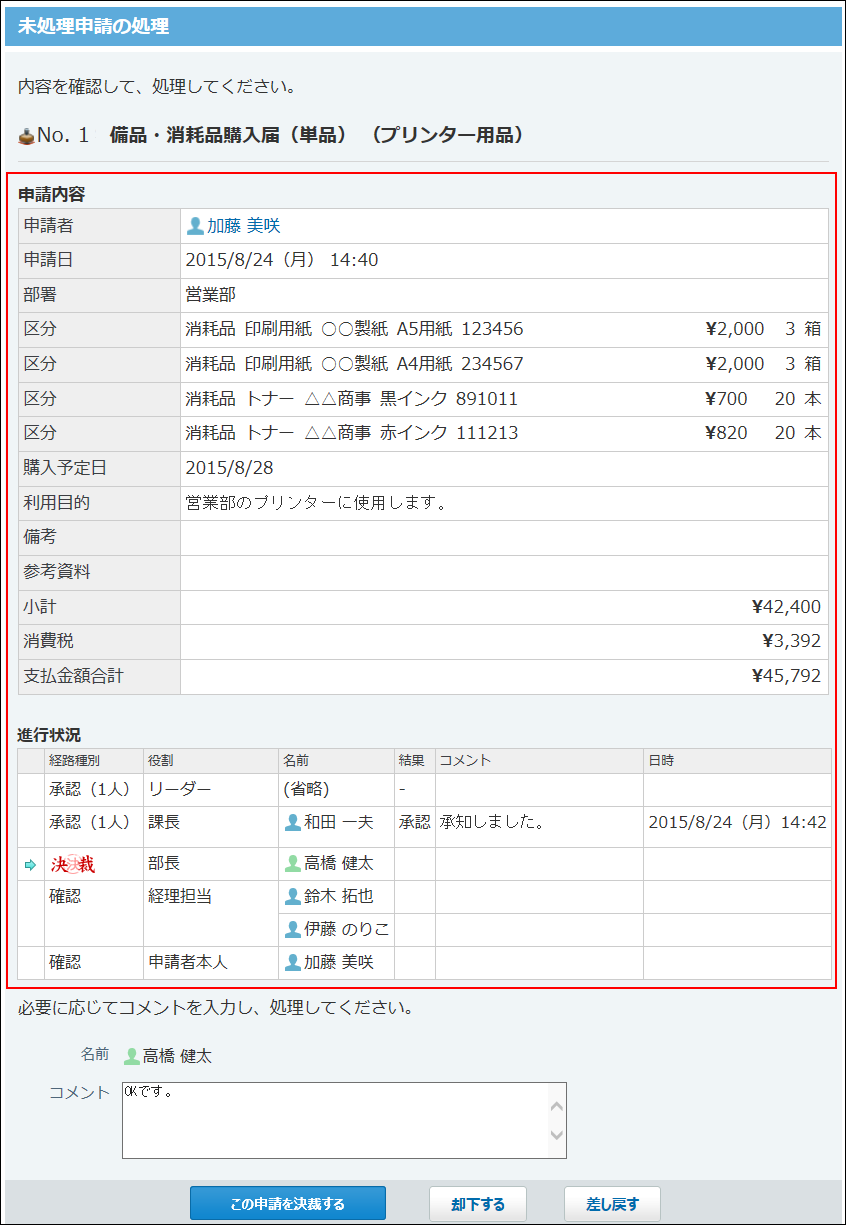The width and height of the screenshot is (846, 1225).
Task: Click the comment box scroll up arrow
Action: (557, 1107)
